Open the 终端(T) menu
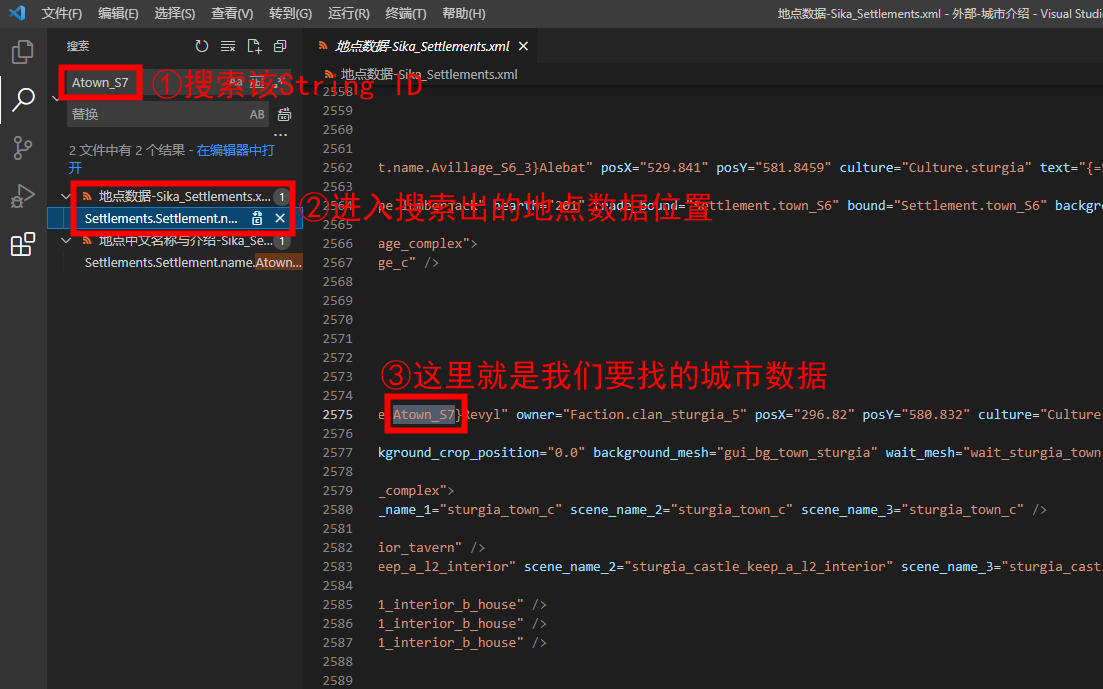The height and width of the screenshot is (689, 1103). click(x=405, y=14)
